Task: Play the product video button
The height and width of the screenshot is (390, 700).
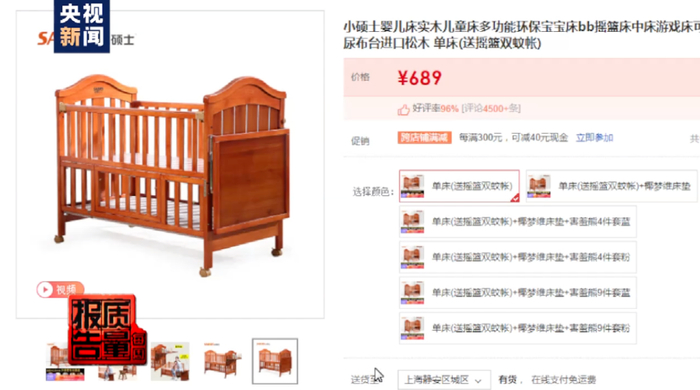Action: pyautogui.click(x=60, y=290)
